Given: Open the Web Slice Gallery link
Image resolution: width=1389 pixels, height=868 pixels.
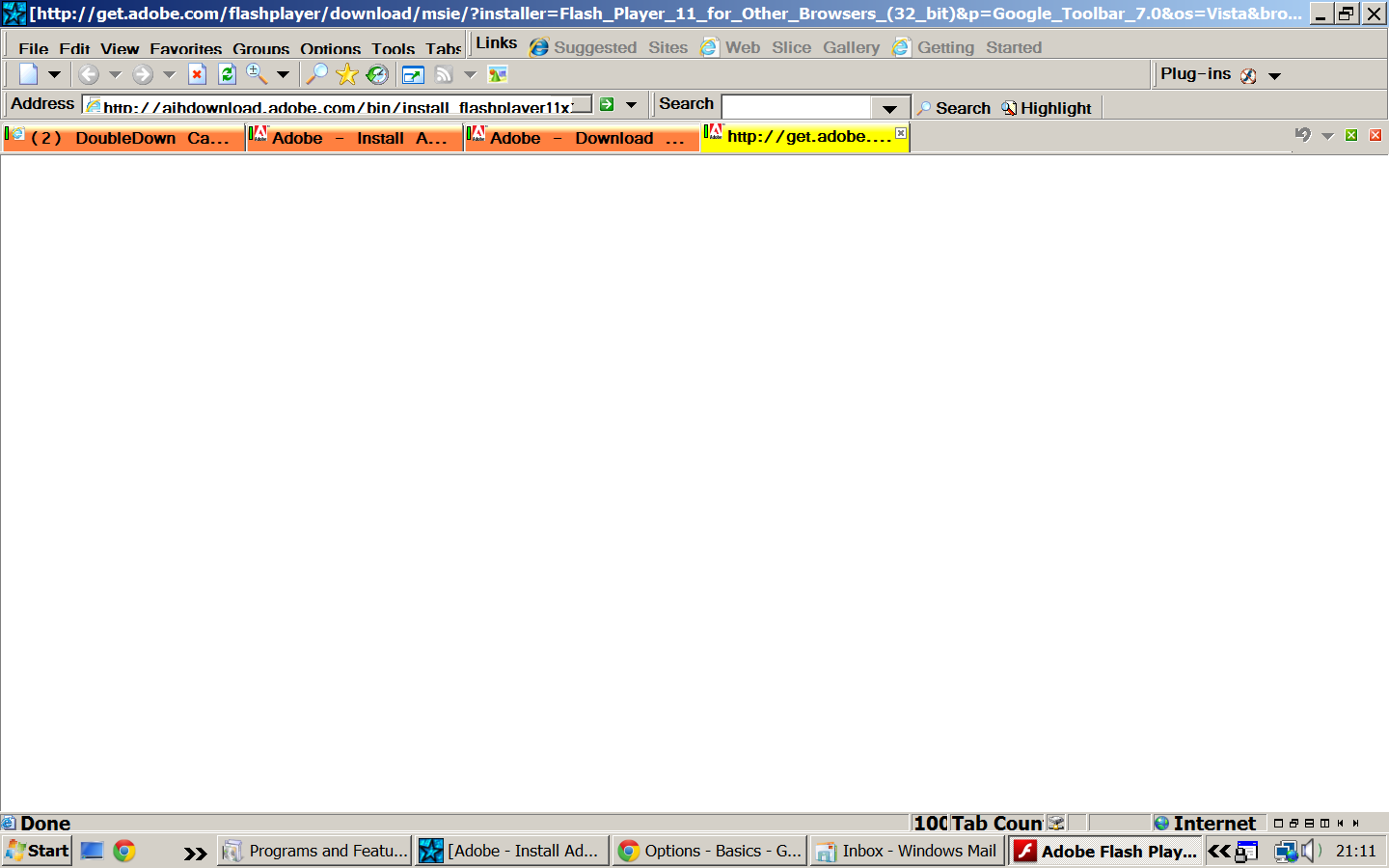Looking at the screenshot, I should pyautogui.click(x=790, y=47).
